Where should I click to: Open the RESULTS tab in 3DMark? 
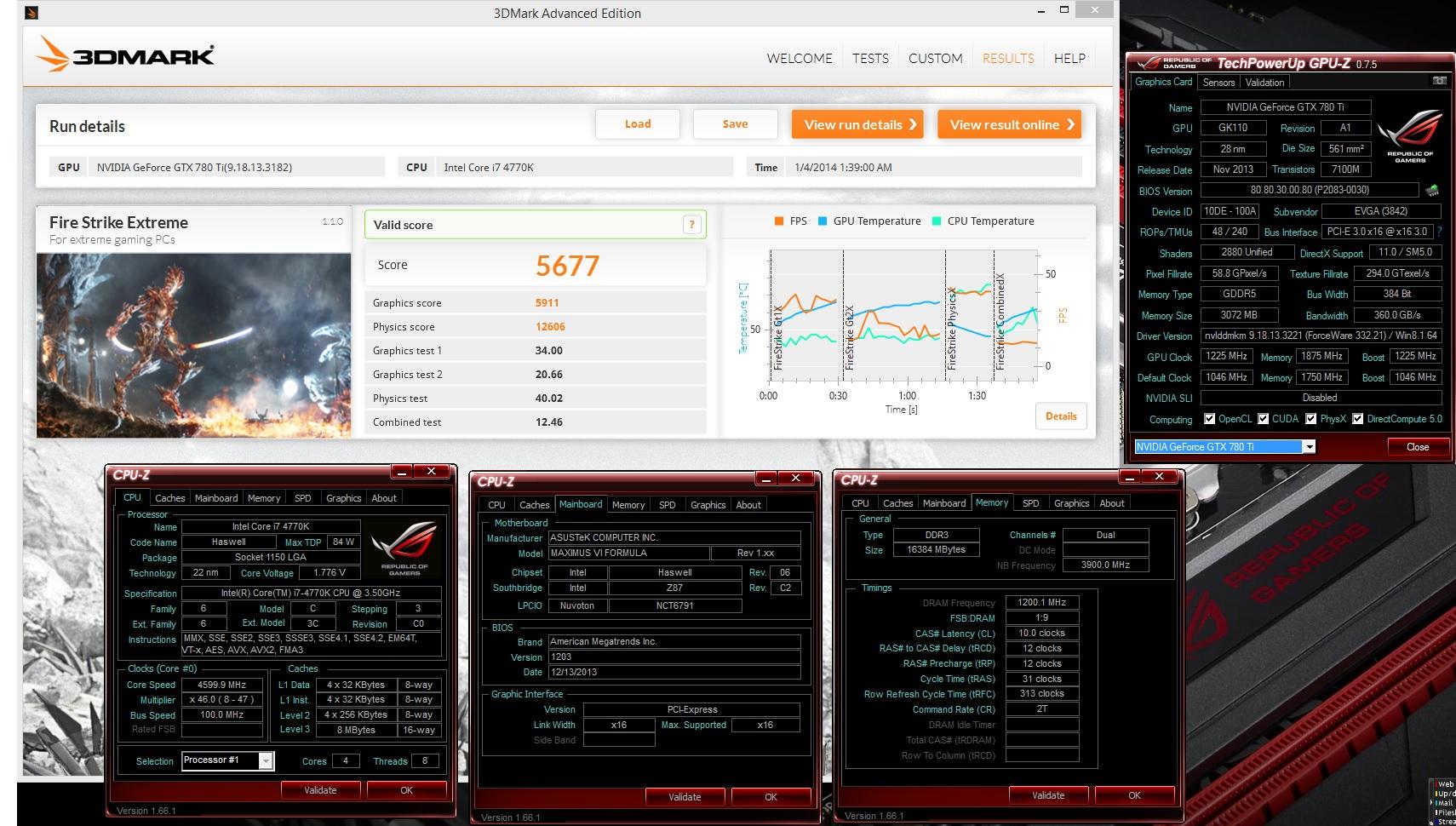pos(1008,58)
